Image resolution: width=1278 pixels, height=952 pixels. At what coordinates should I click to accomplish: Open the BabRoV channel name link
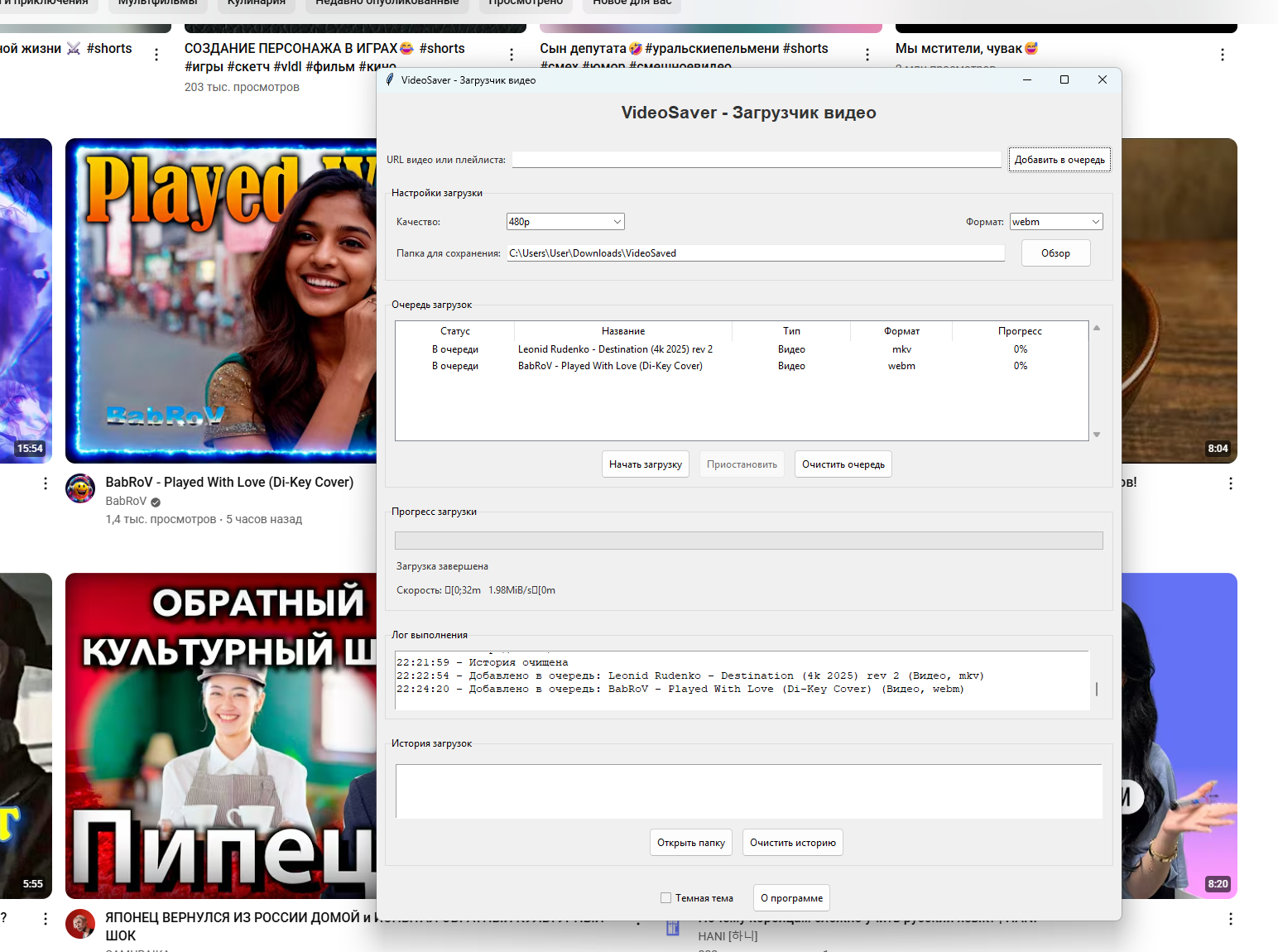(126, 501)
